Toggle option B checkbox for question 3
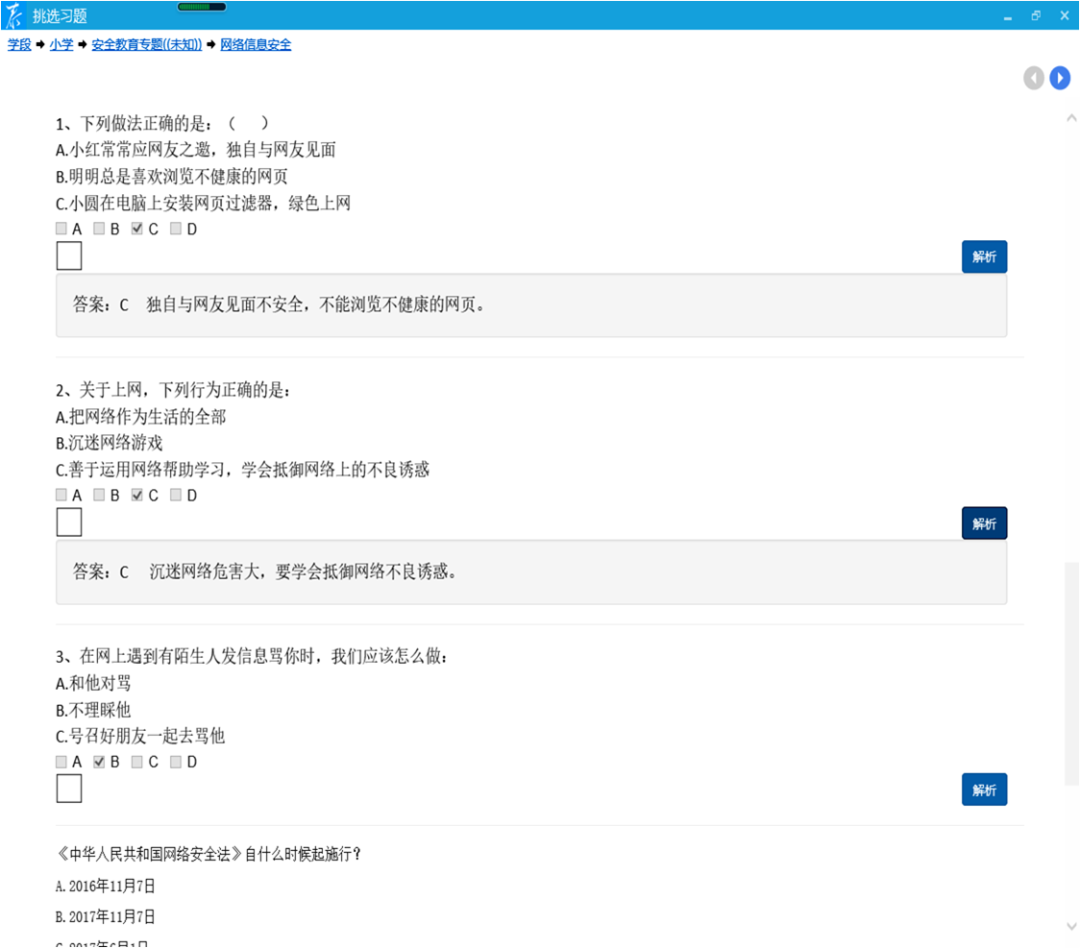This screenshot has width=1080, height=948. point(99,762)
